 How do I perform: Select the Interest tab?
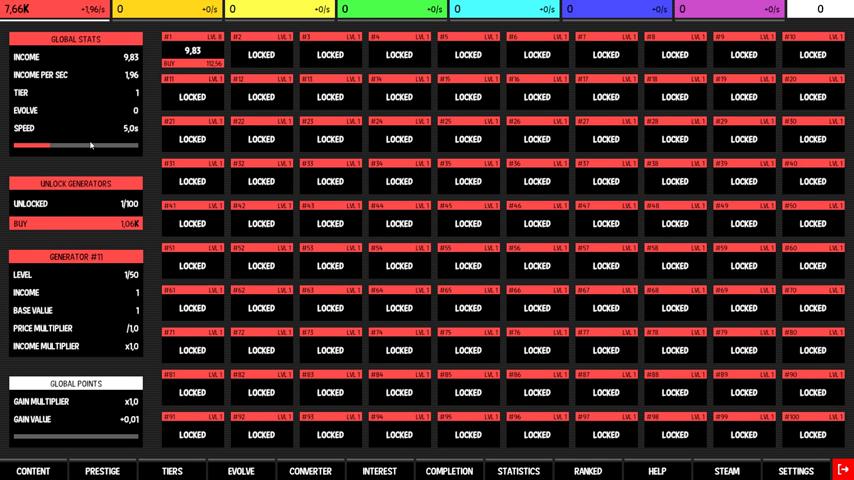(380, 471)
